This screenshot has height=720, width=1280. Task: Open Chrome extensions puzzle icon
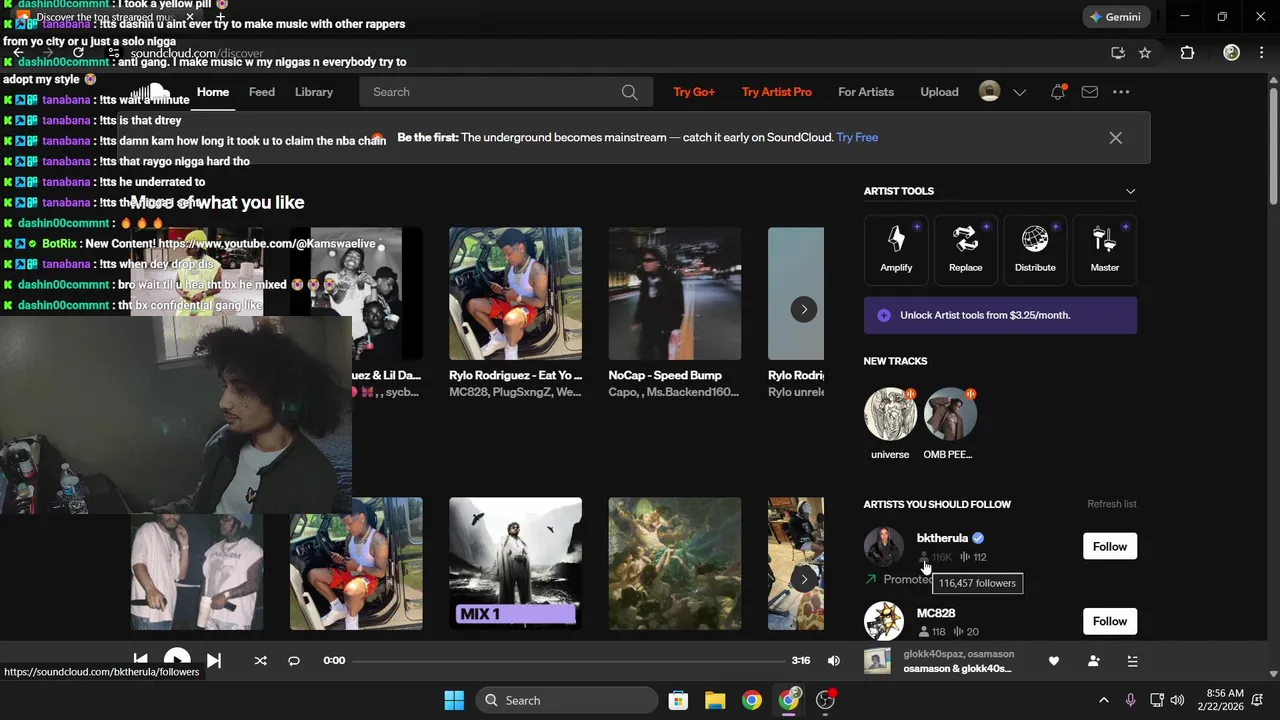coord(1187,53)
